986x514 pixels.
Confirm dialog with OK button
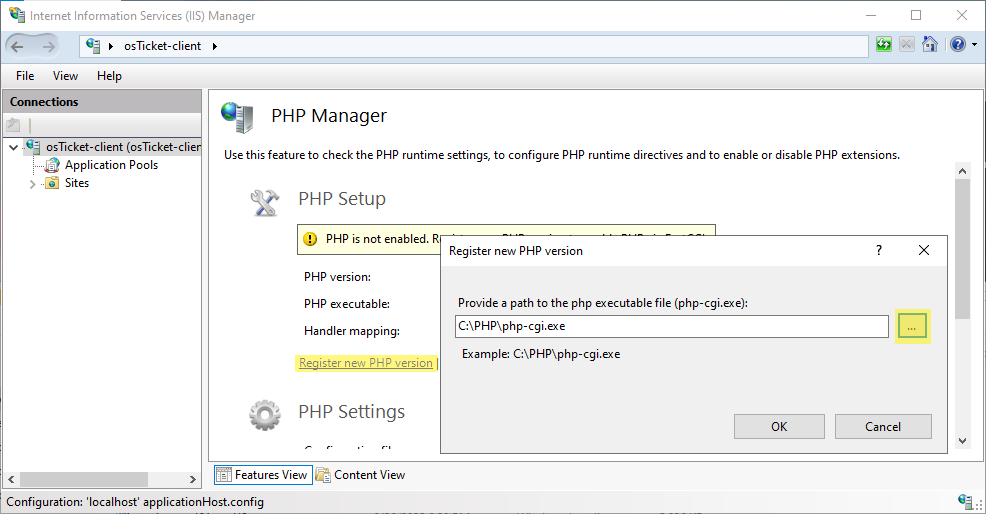pos(779,427)
